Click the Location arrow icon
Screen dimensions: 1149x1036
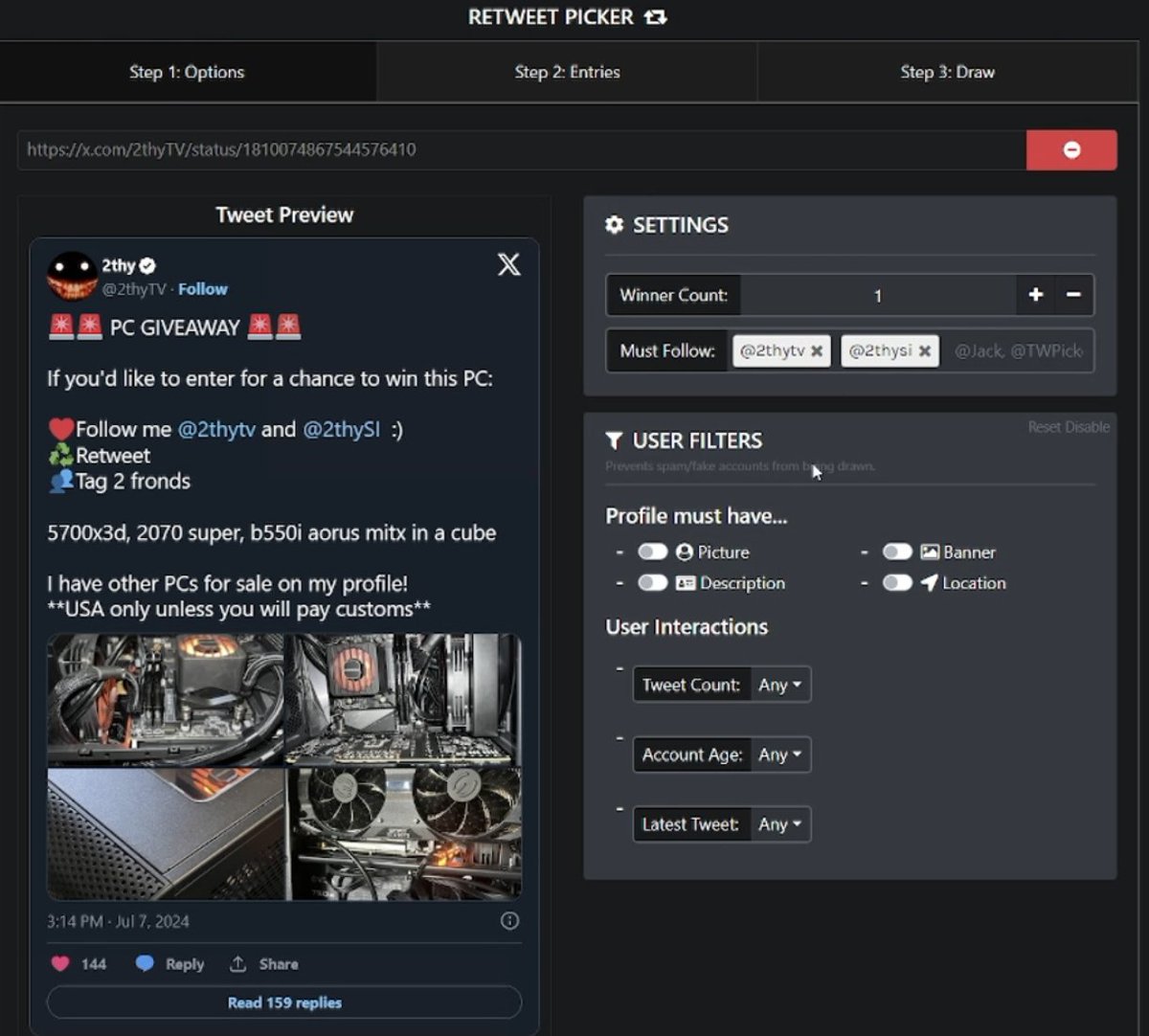tap(929, 582)
